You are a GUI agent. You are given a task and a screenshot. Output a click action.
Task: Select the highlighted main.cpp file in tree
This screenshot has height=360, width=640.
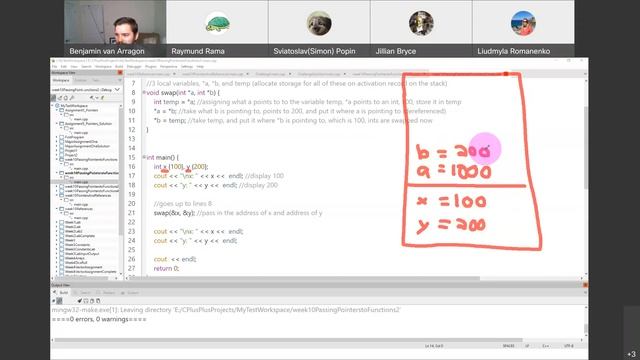pyautogui.click(x=81, y=182)
